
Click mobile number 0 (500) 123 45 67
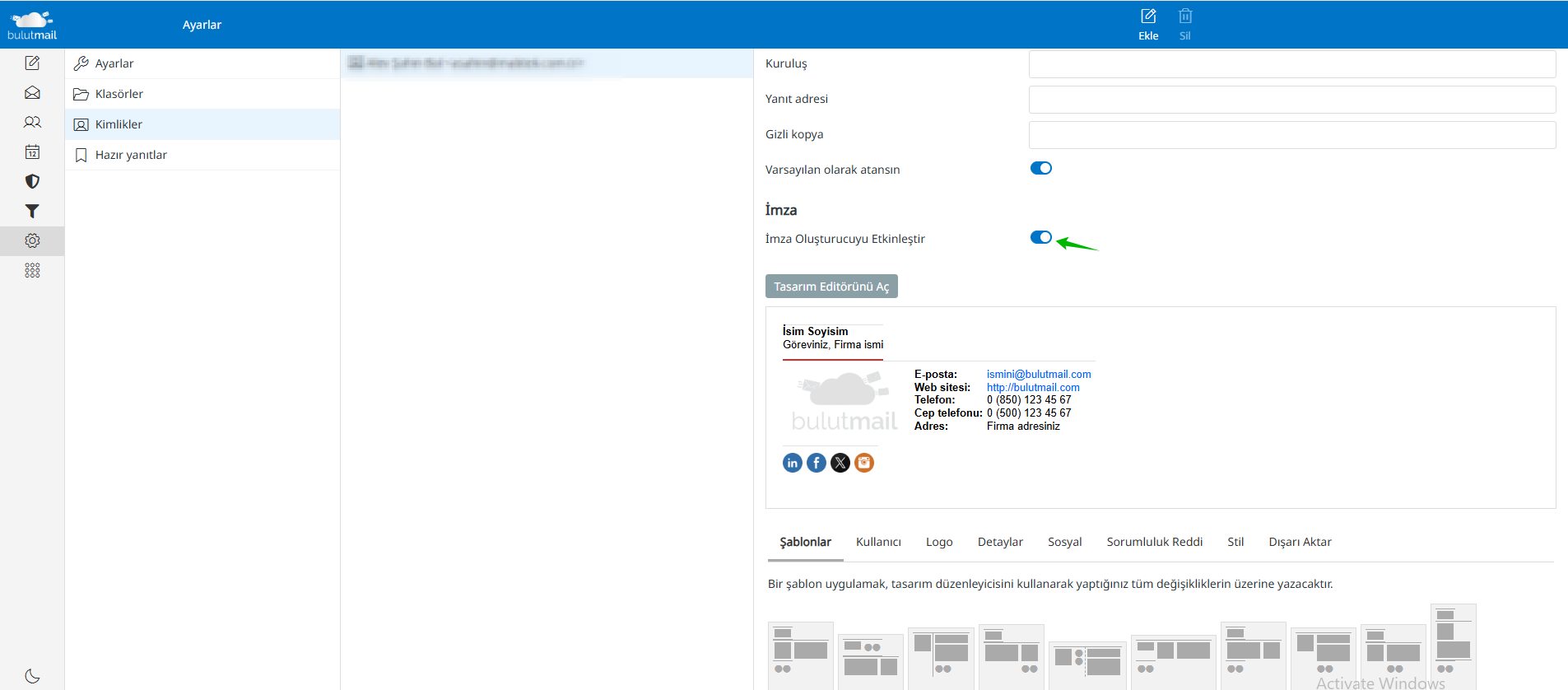coord(1029,413)
